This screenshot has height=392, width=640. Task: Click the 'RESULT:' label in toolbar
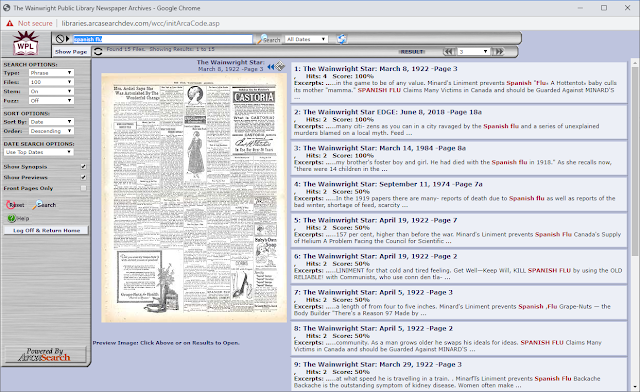pyautogui.click(x=412, y=52)
